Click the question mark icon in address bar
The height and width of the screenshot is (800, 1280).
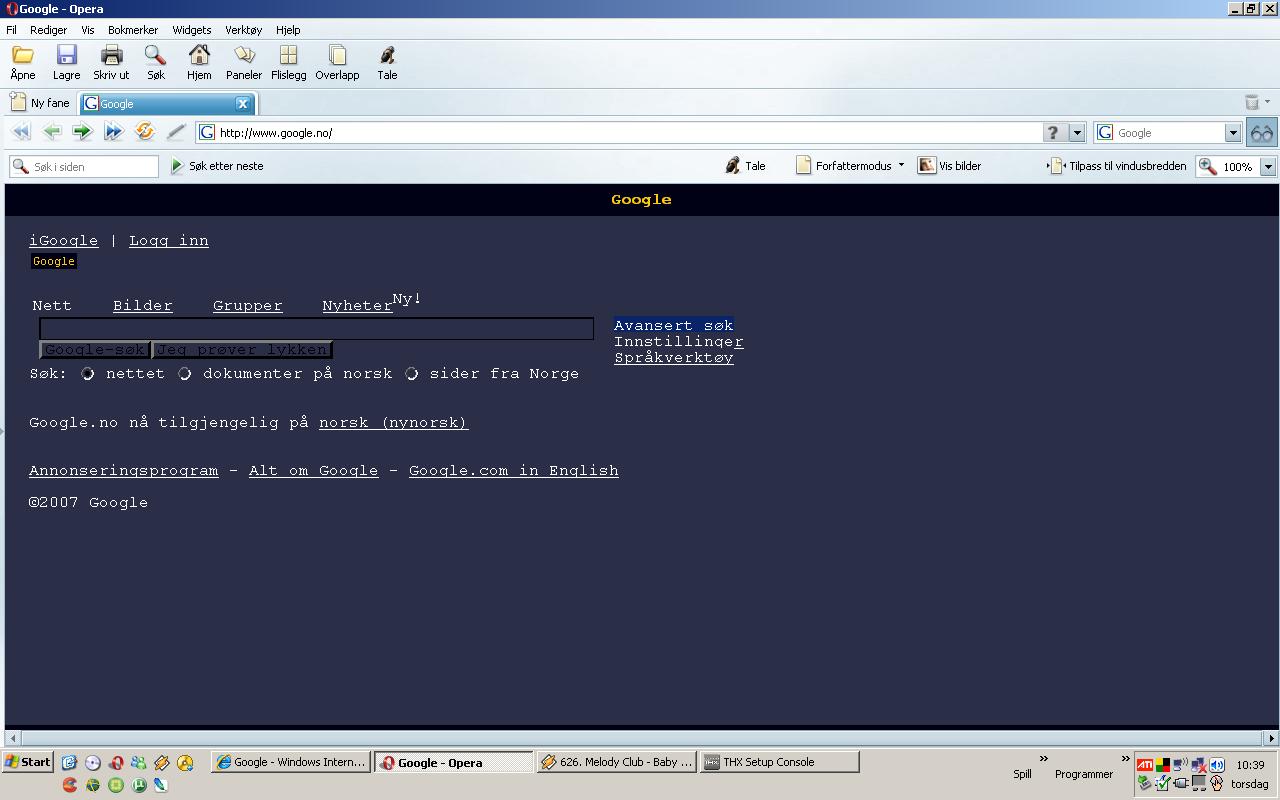pos(1053,132)
